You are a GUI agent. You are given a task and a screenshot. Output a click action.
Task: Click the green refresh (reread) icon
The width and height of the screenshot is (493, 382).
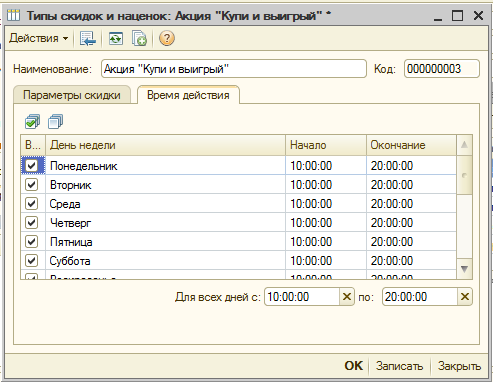pyautogui.click(x=116, y=38)
